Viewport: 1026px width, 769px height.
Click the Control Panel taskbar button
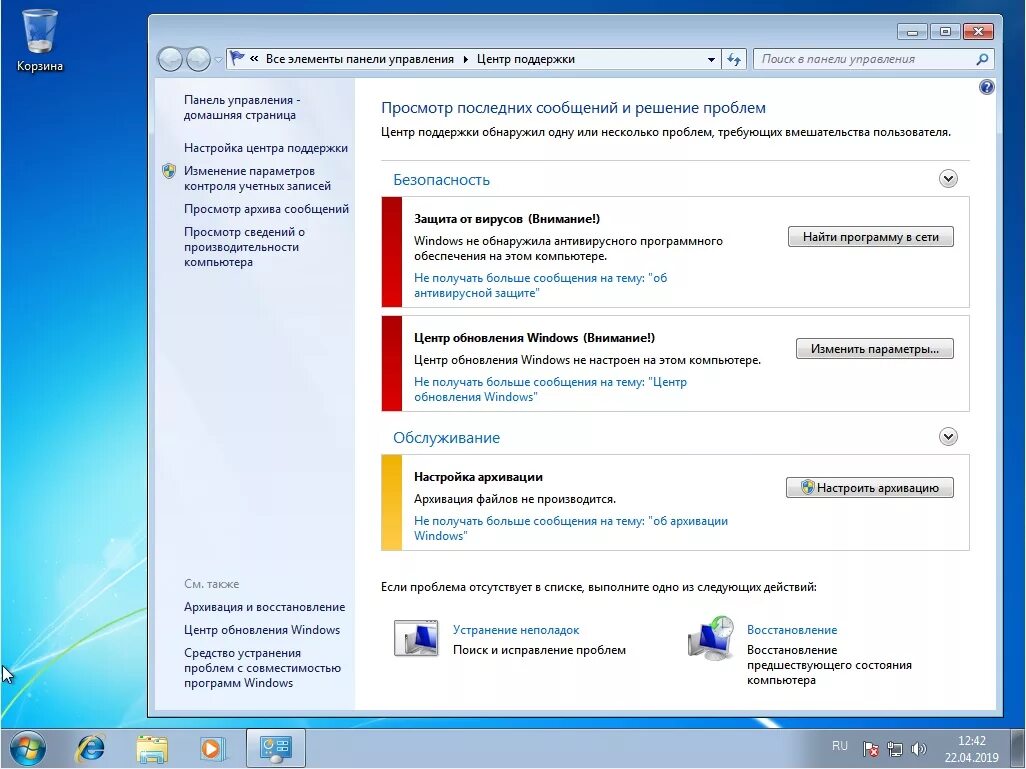pyautogui.click(x=275, y=748)
